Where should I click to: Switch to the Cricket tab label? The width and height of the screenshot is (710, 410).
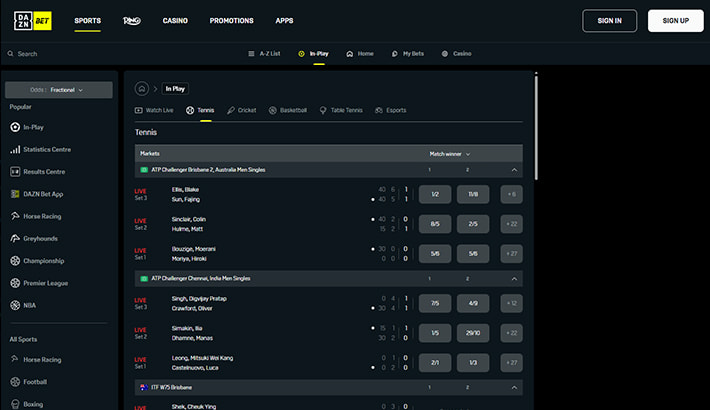click(x=247, y=110)
